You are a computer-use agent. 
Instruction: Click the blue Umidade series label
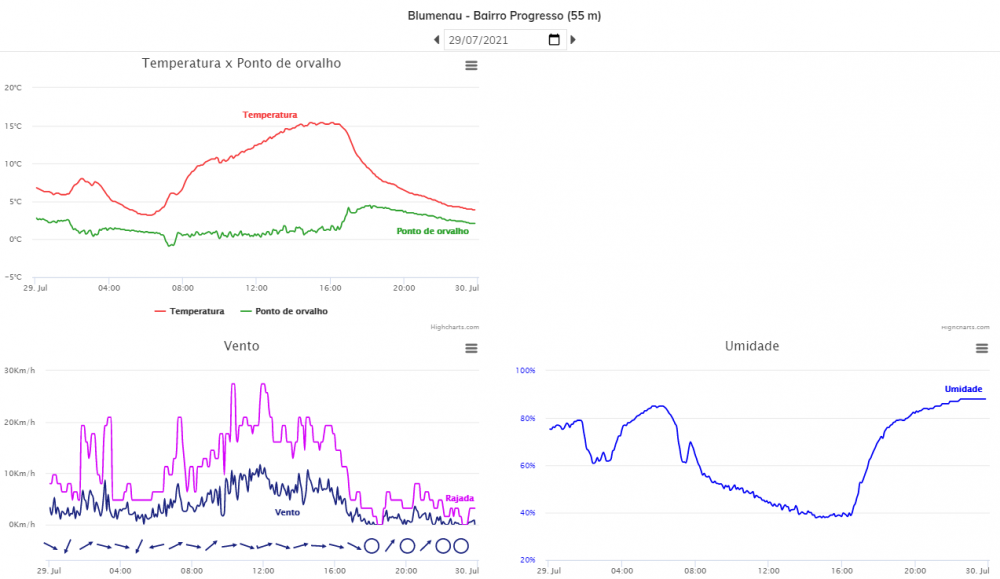click(963, 389)
